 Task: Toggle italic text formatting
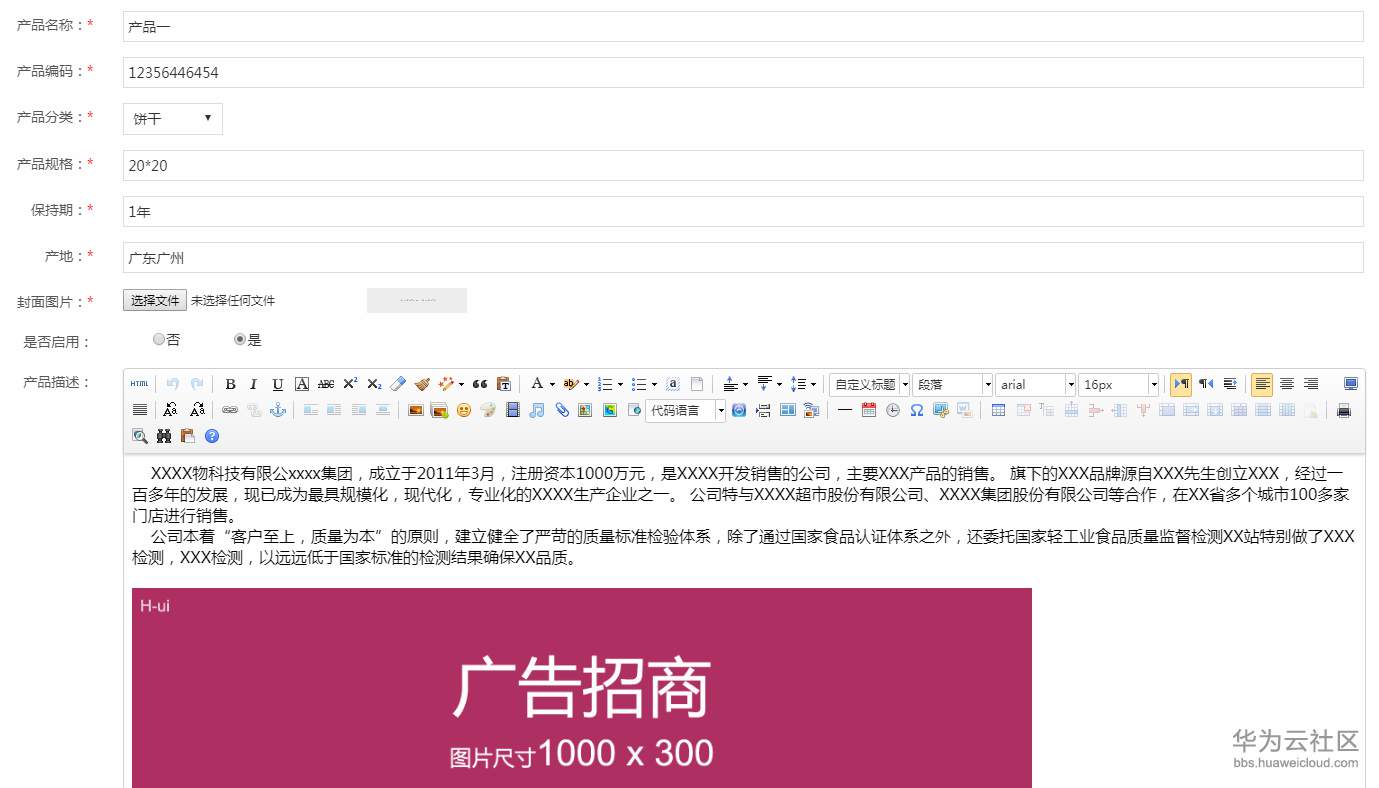[x=254, y=384]
